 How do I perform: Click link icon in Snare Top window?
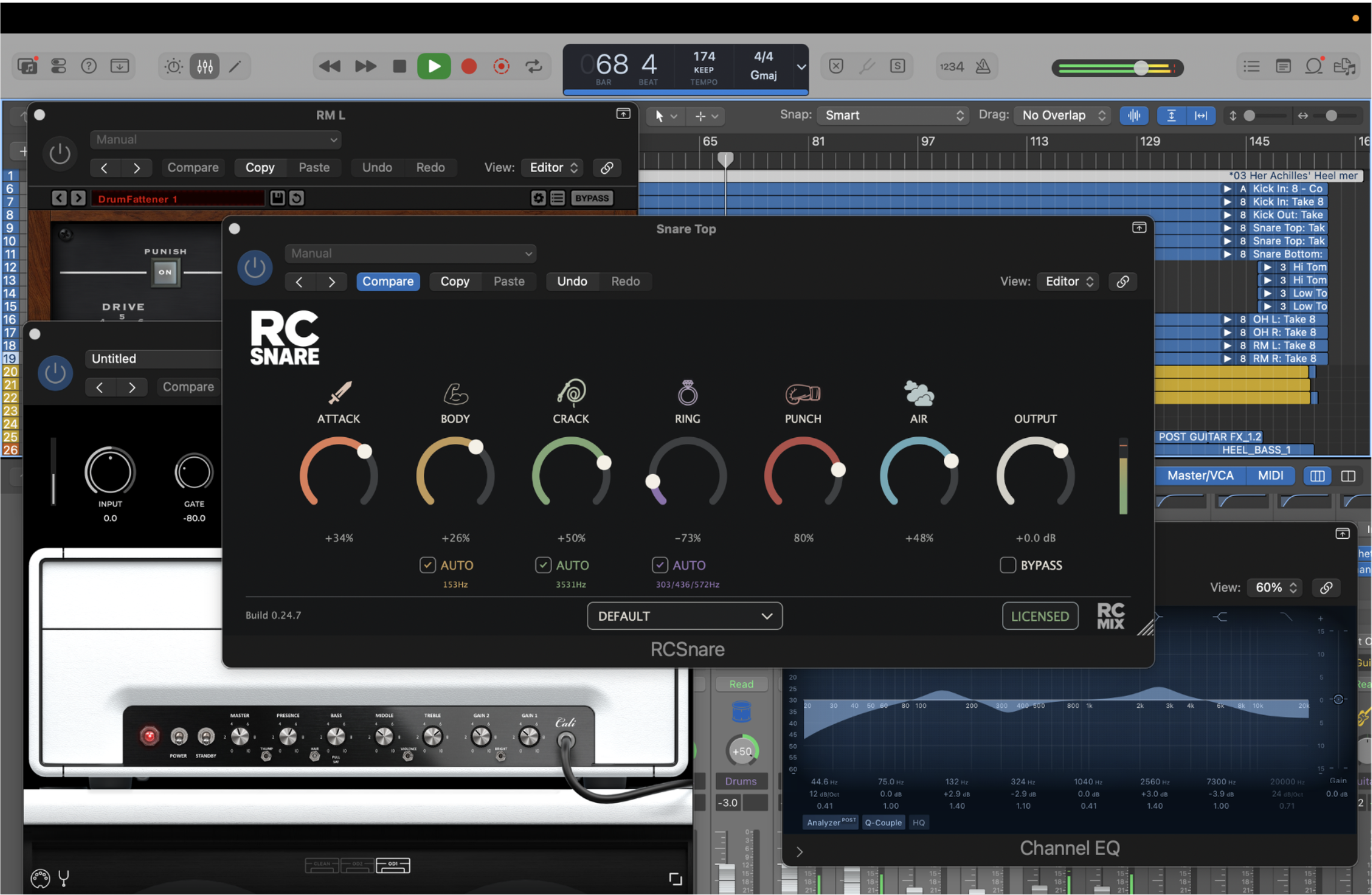1122,281
